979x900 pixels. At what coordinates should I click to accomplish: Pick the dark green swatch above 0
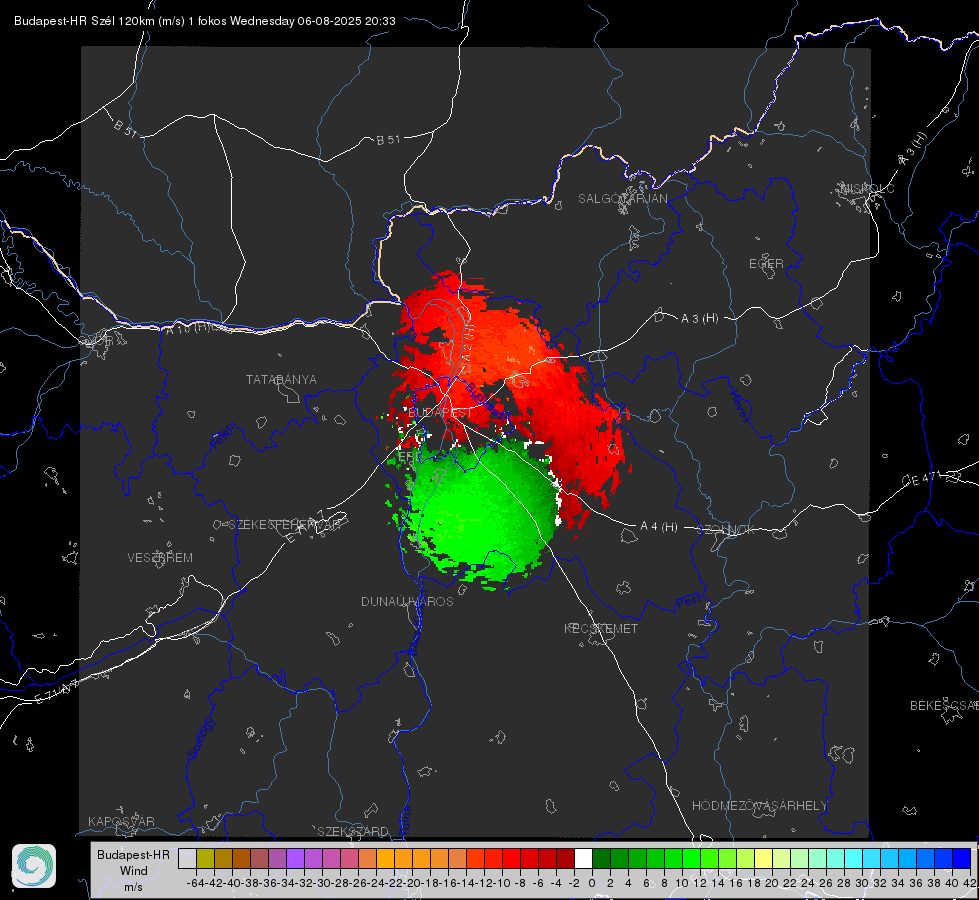[x=601, y=859]
